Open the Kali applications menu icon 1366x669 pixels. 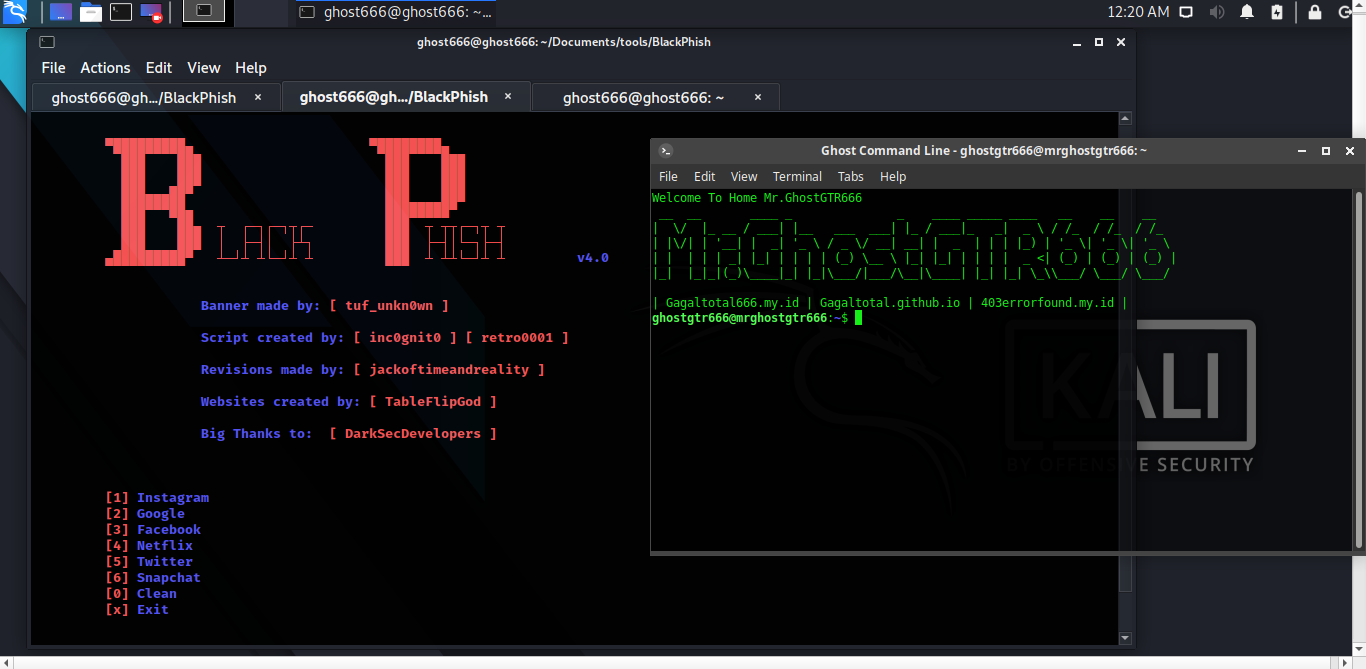click(14, 12)
